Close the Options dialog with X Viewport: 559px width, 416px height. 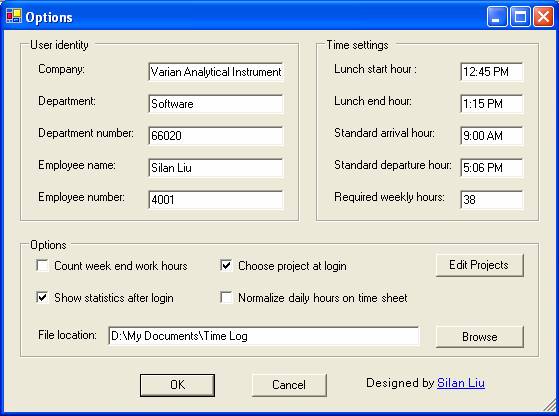pos(543,16)
